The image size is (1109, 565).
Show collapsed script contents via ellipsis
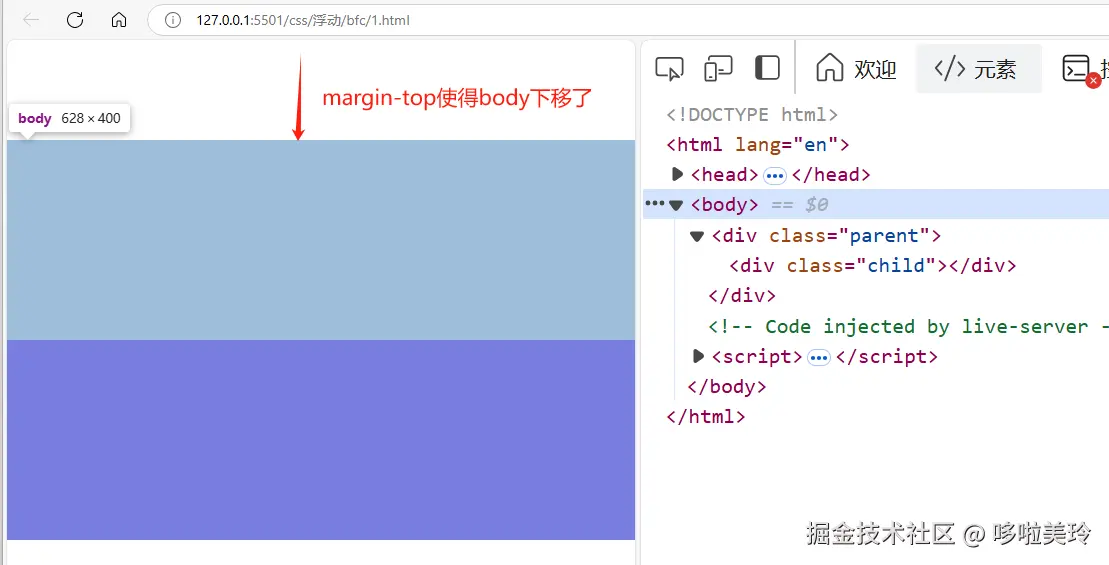tap(819, 358)
